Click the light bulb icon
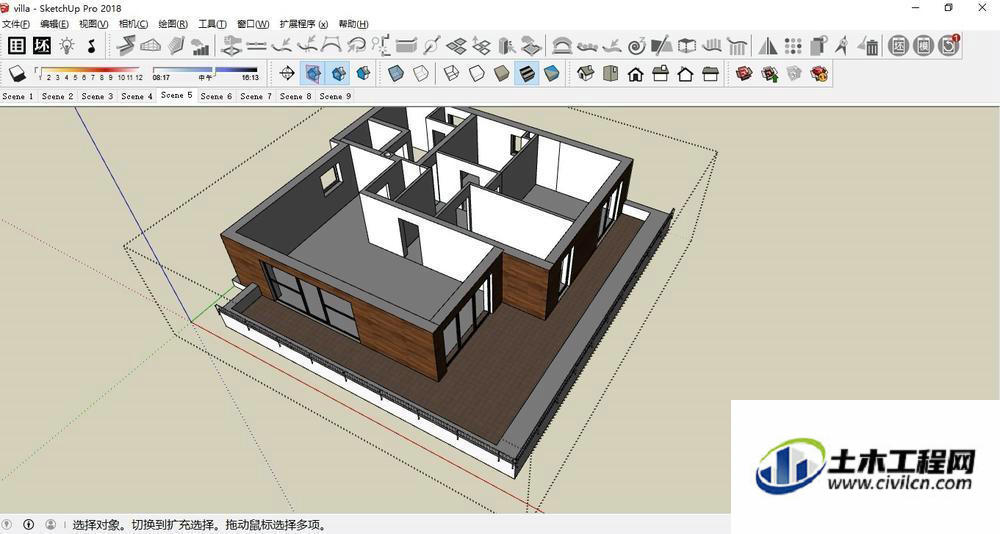The image size is (1000, 534). point(67,45)
